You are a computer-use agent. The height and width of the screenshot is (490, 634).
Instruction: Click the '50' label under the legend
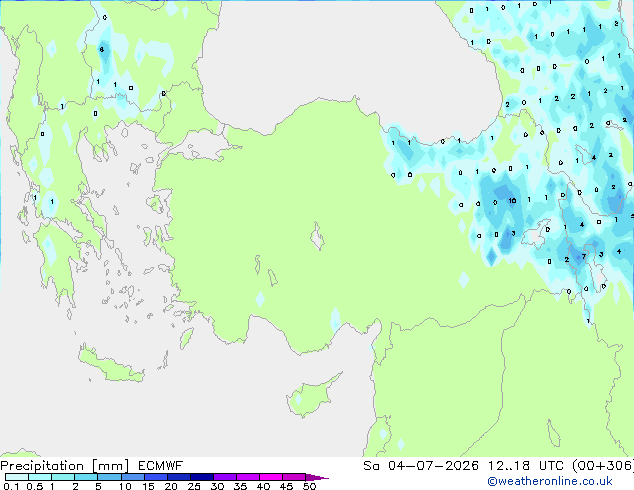click(310, 486)
